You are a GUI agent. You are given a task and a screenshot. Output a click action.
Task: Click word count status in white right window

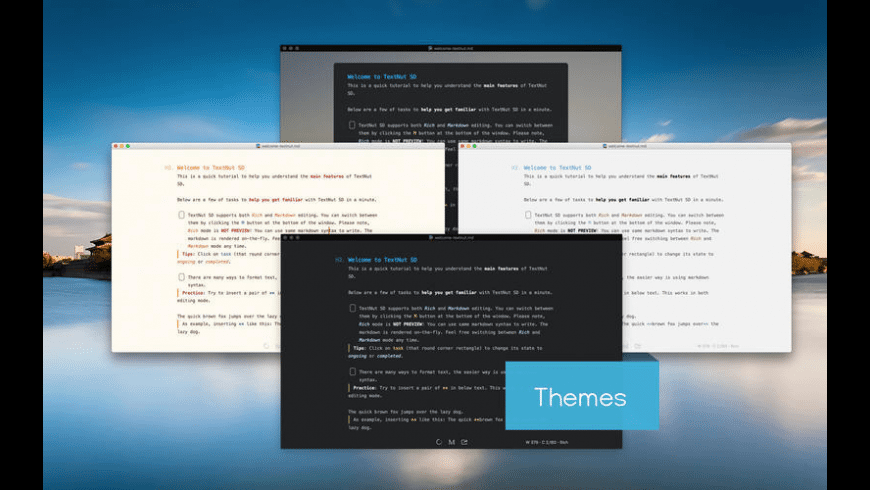(x=718, y=346)
